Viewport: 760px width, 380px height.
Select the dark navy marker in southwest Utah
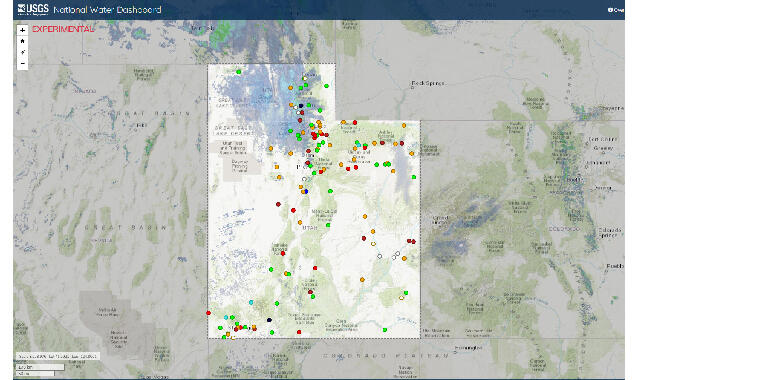[269, 320]
